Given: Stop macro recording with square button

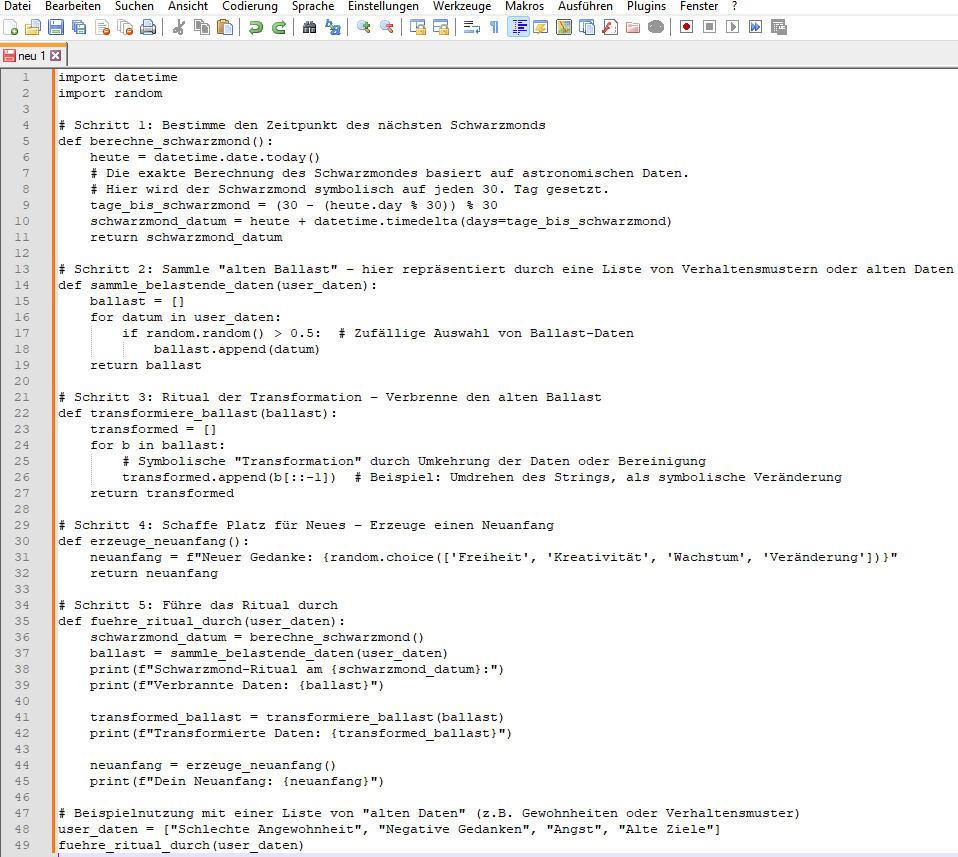Looking at the screenshot, I should 709,27.
